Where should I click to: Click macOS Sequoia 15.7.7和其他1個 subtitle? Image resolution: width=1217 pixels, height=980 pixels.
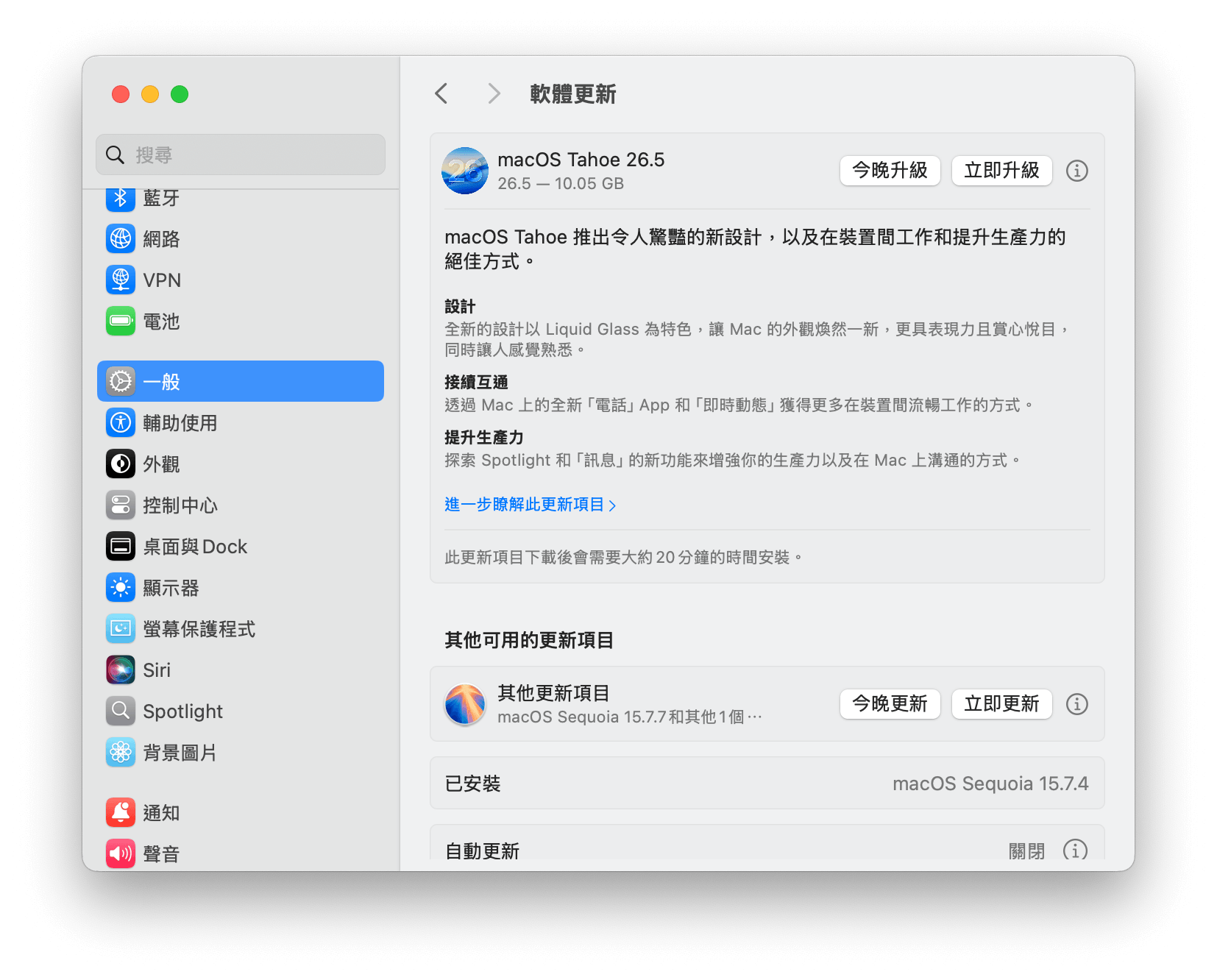(x=630, y=717)
